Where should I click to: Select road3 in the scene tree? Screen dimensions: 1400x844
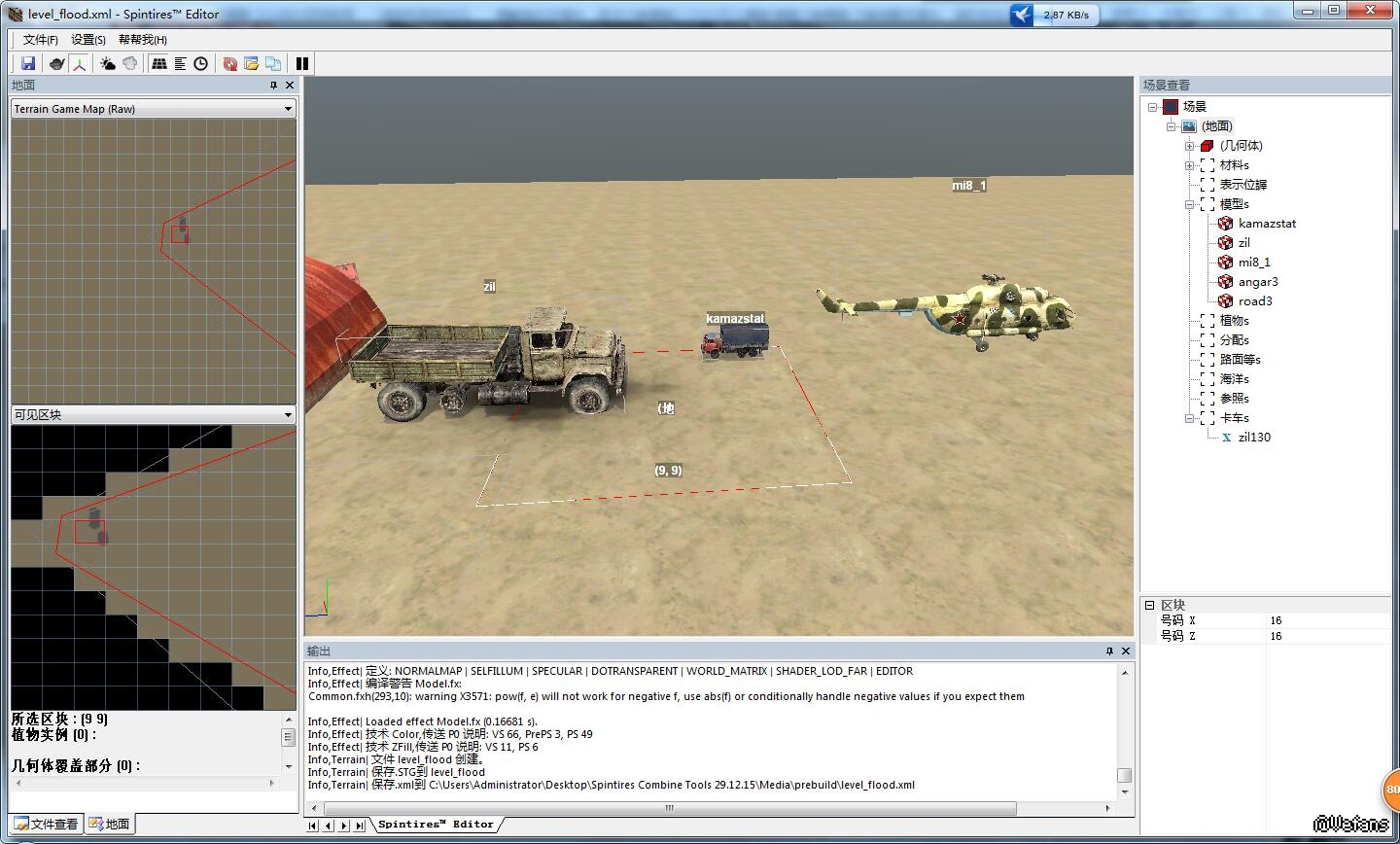1255,301
